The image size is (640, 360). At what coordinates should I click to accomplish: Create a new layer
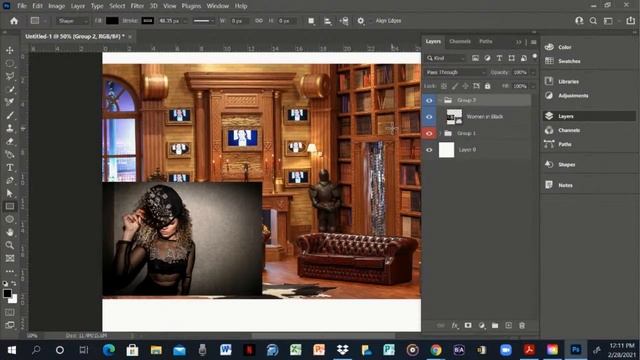click(508, 325)
